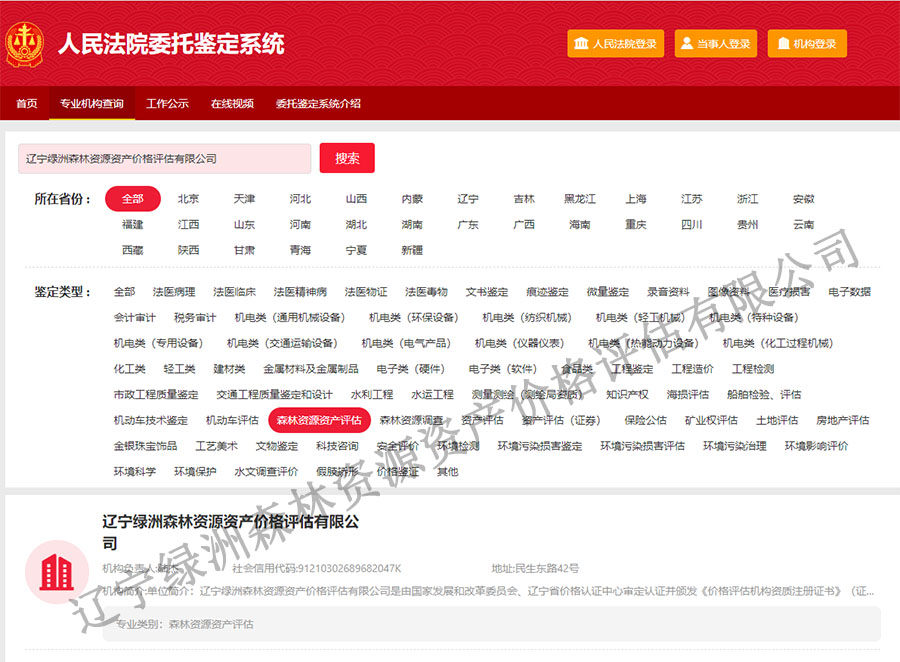The height and width of the screenshot is (662, 900).
Task: Select 其他 appraisal type
Action: point(447,472)
